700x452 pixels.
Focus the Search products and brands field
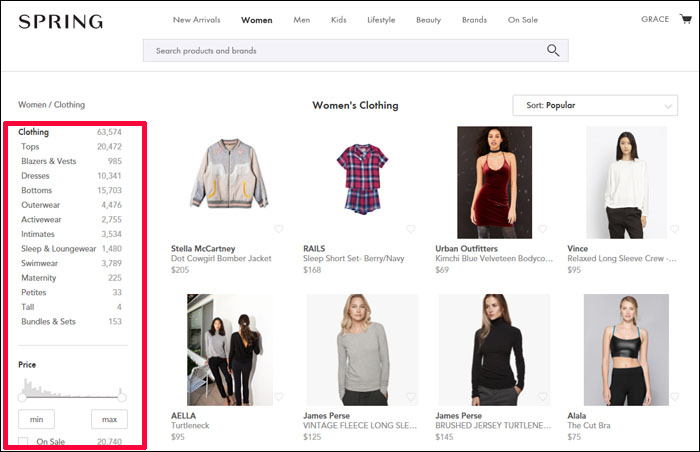(x=355, y=50)
